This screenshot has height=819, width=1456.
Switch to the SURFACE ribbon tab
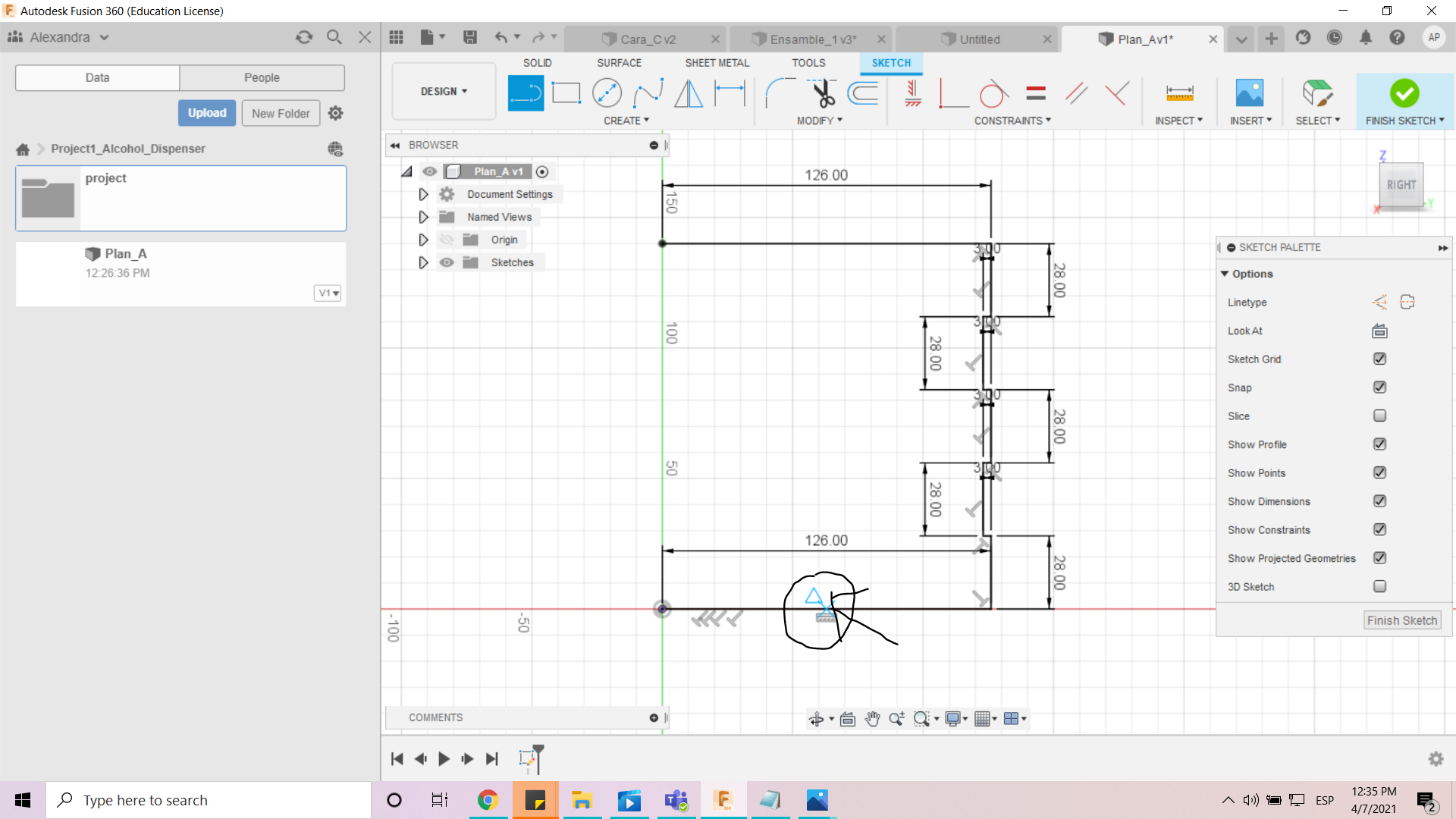pos(619,62)
